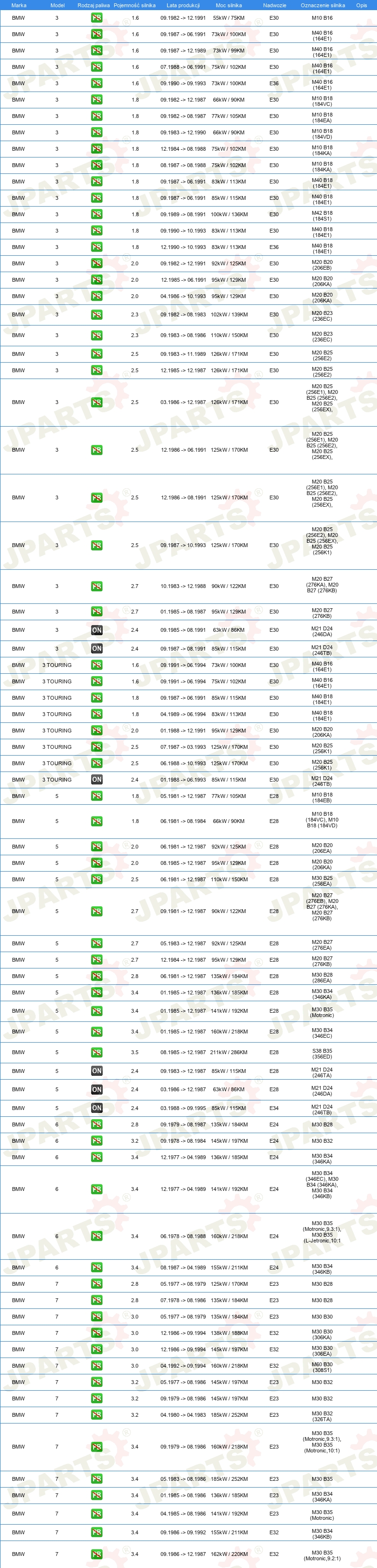Click diesel ON icon in 09.1983 -> 12.1987 row
This screenshot has height=1568, width=377.
pyautogui.click(x=97, y=1071)
